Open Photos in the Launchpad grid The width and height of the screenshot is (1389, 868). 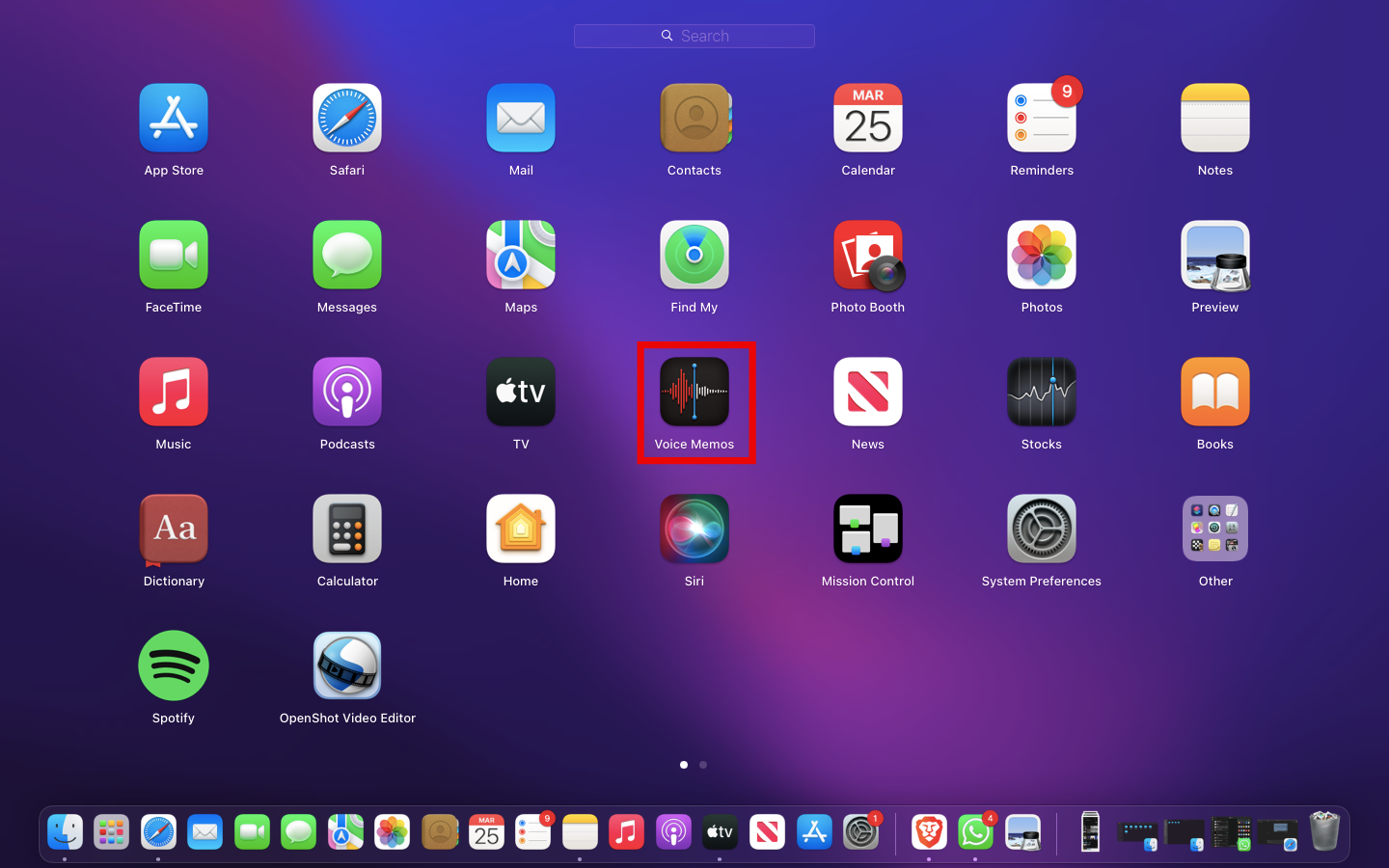[1042, 256]
